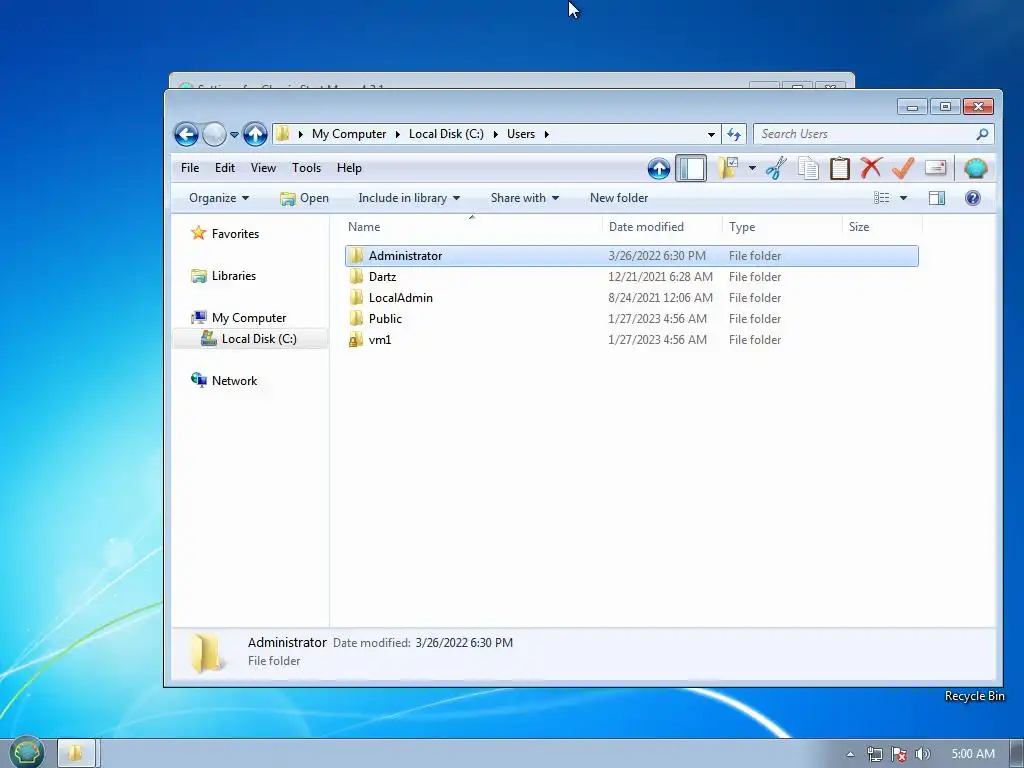Click inside the Search Users field
This screenshot has height=768, width=1024.
click(x=865, y=134)
